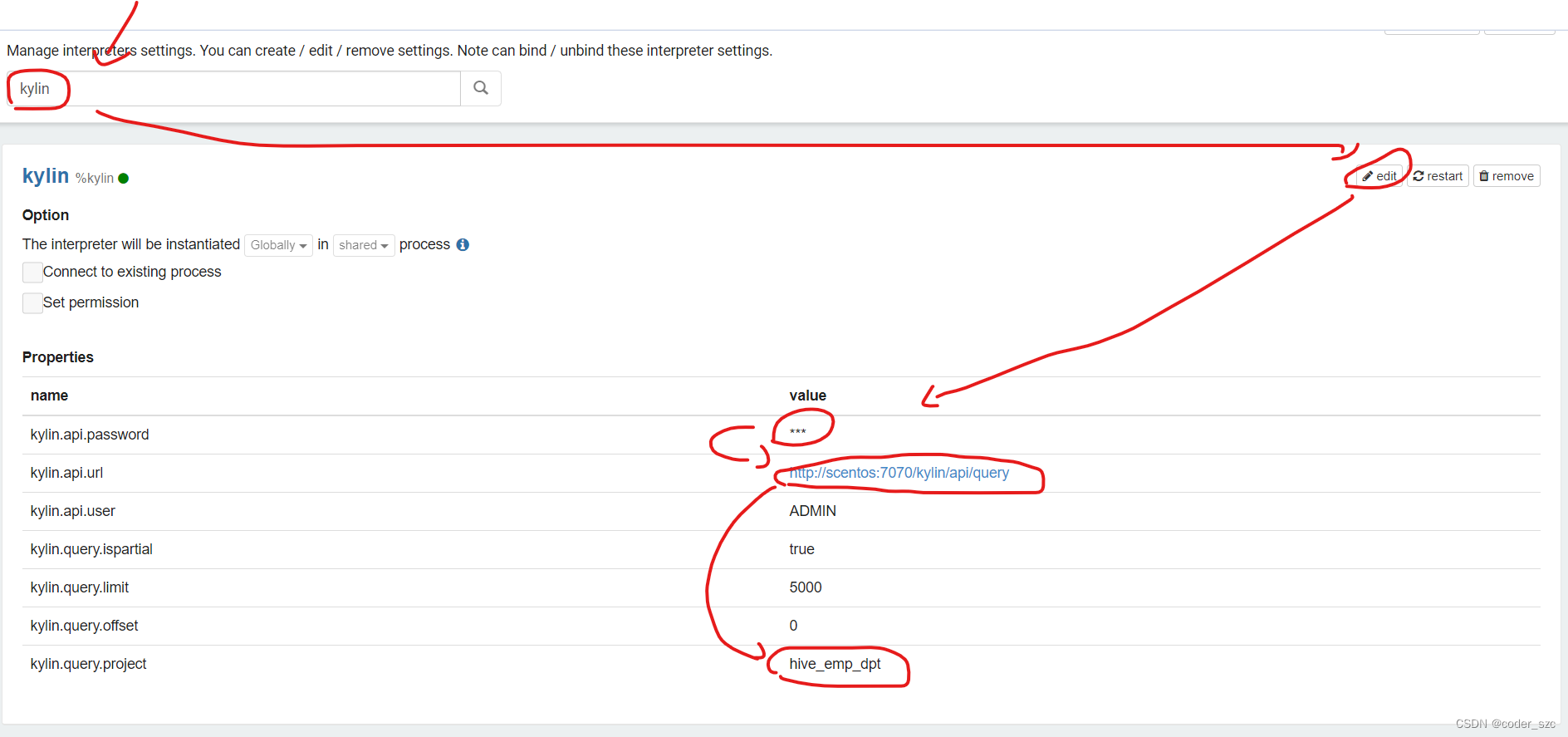Click the search magnifier icon button
The image size is (1568, 737).
[481, 88]
